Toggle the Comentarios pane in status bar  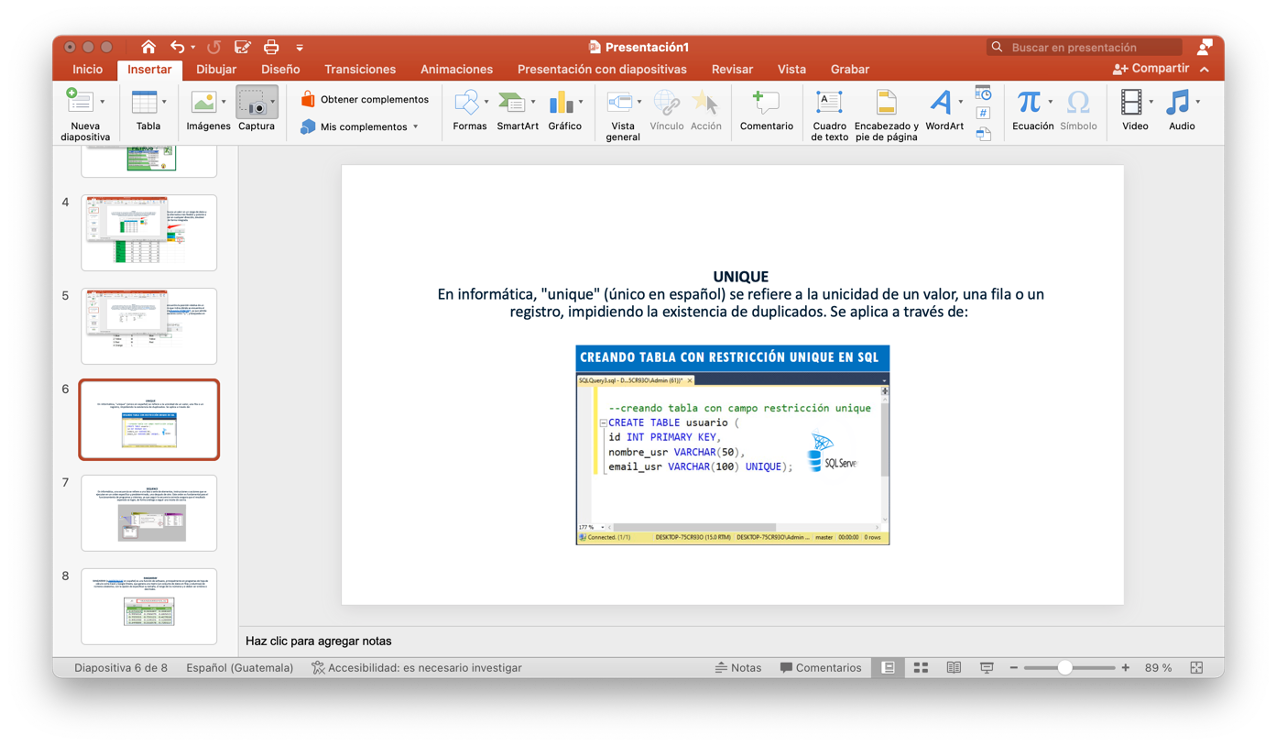pos(820,668)
